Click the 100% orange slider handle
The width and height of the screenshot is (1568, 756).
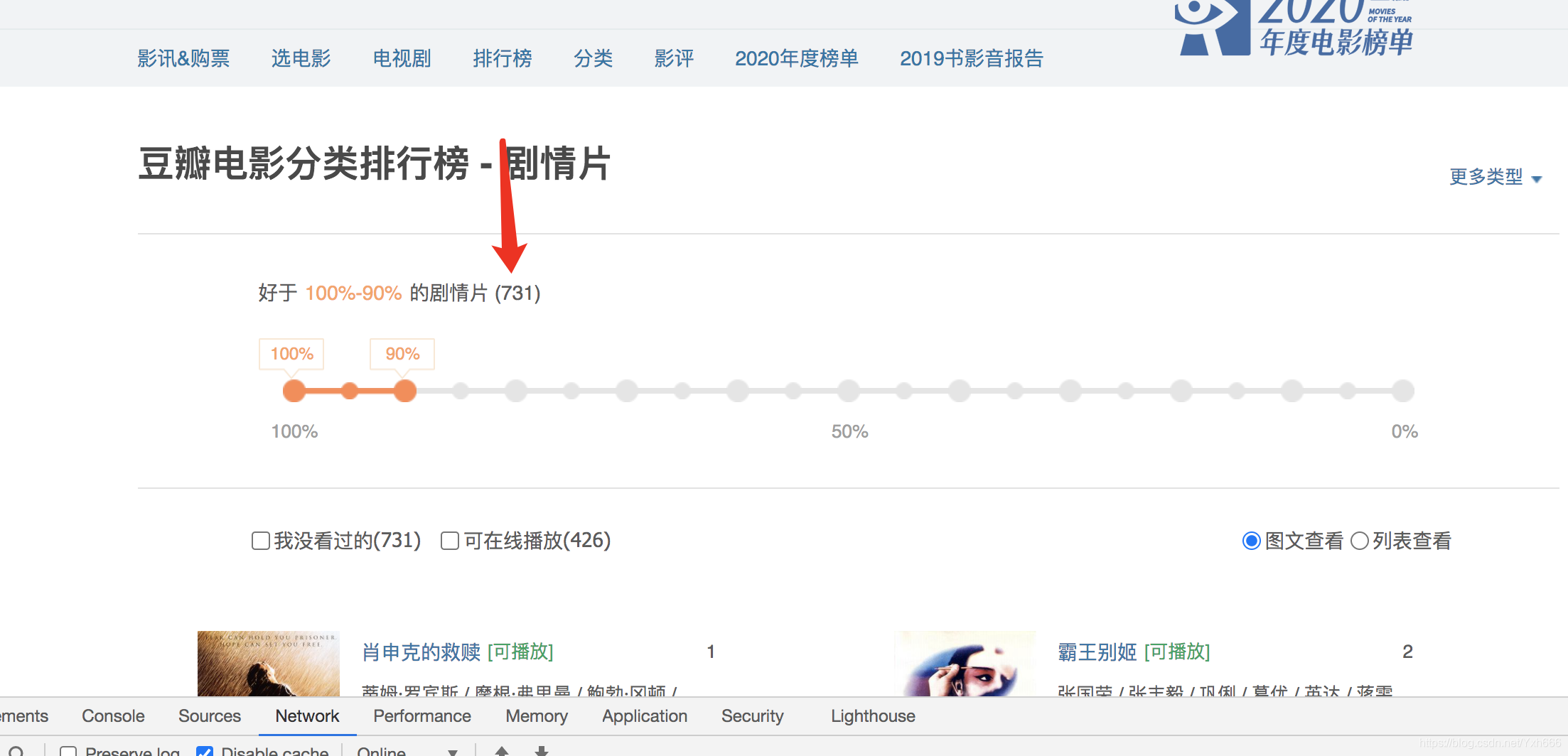[294, 391]
